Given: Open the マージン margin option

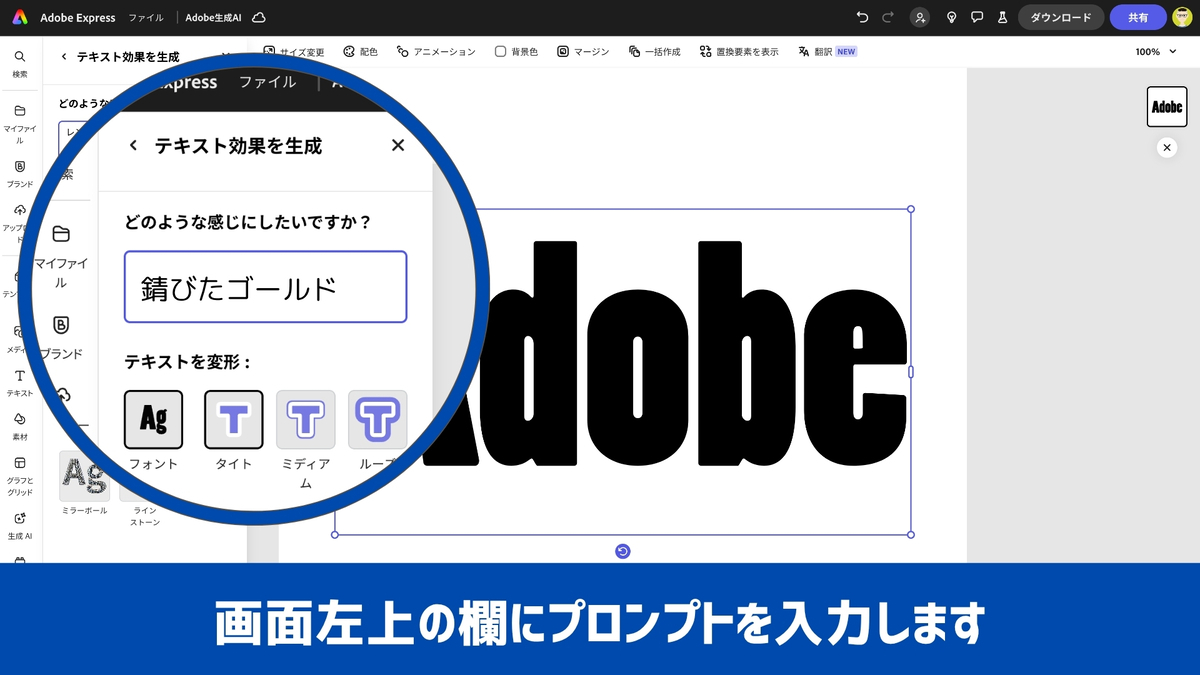Looking at the screenshot, I should click(x=583, y=51).
